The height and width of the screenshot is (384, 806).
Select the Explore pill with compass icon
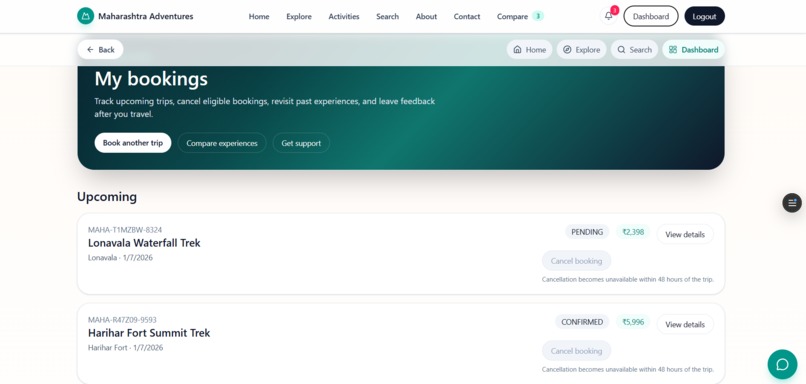[x=581, y=49]
